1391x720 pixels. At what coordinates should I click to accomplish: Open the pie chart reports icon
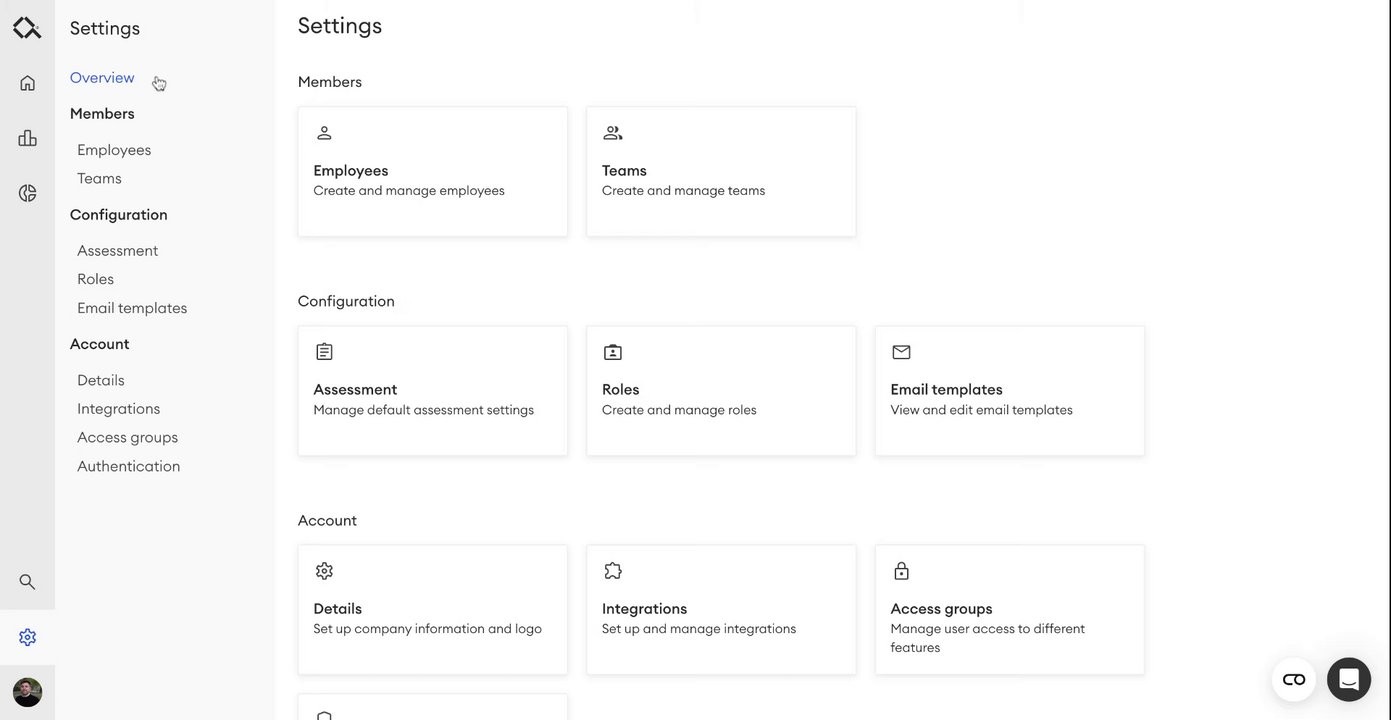27,193
